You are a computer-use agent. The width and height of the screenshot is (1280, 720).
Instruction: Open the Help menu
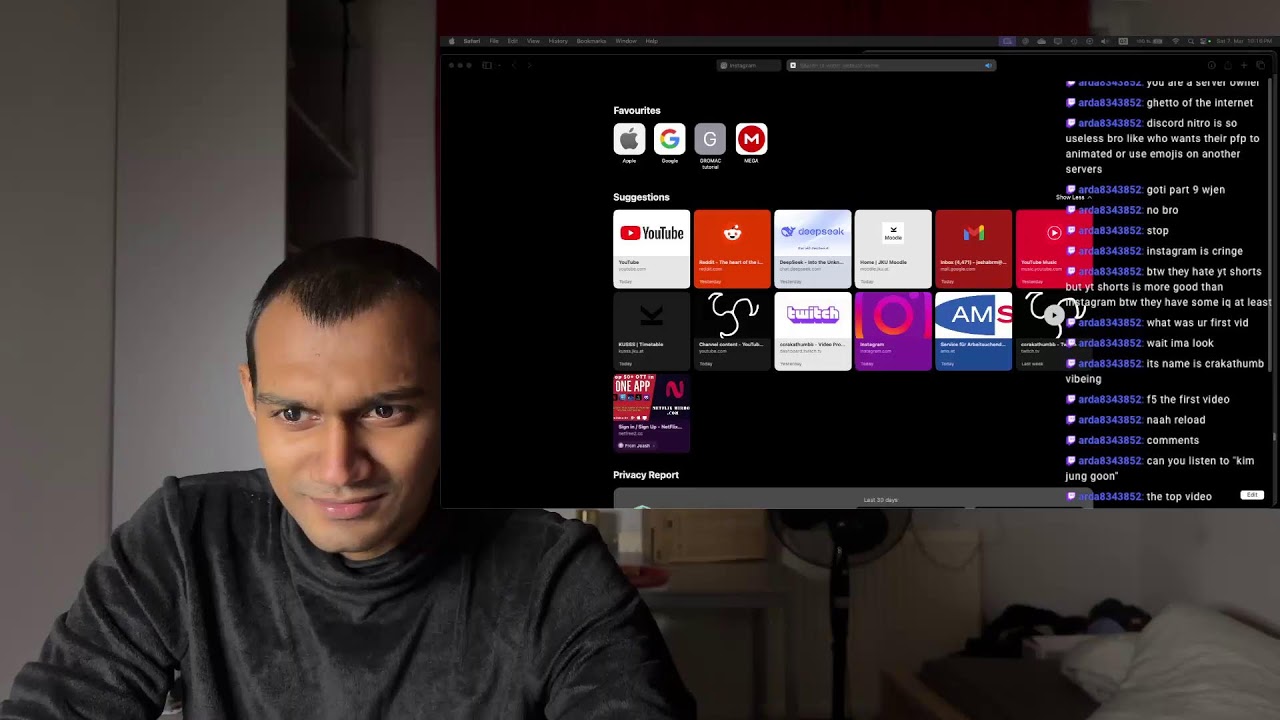tap(652, 41)
